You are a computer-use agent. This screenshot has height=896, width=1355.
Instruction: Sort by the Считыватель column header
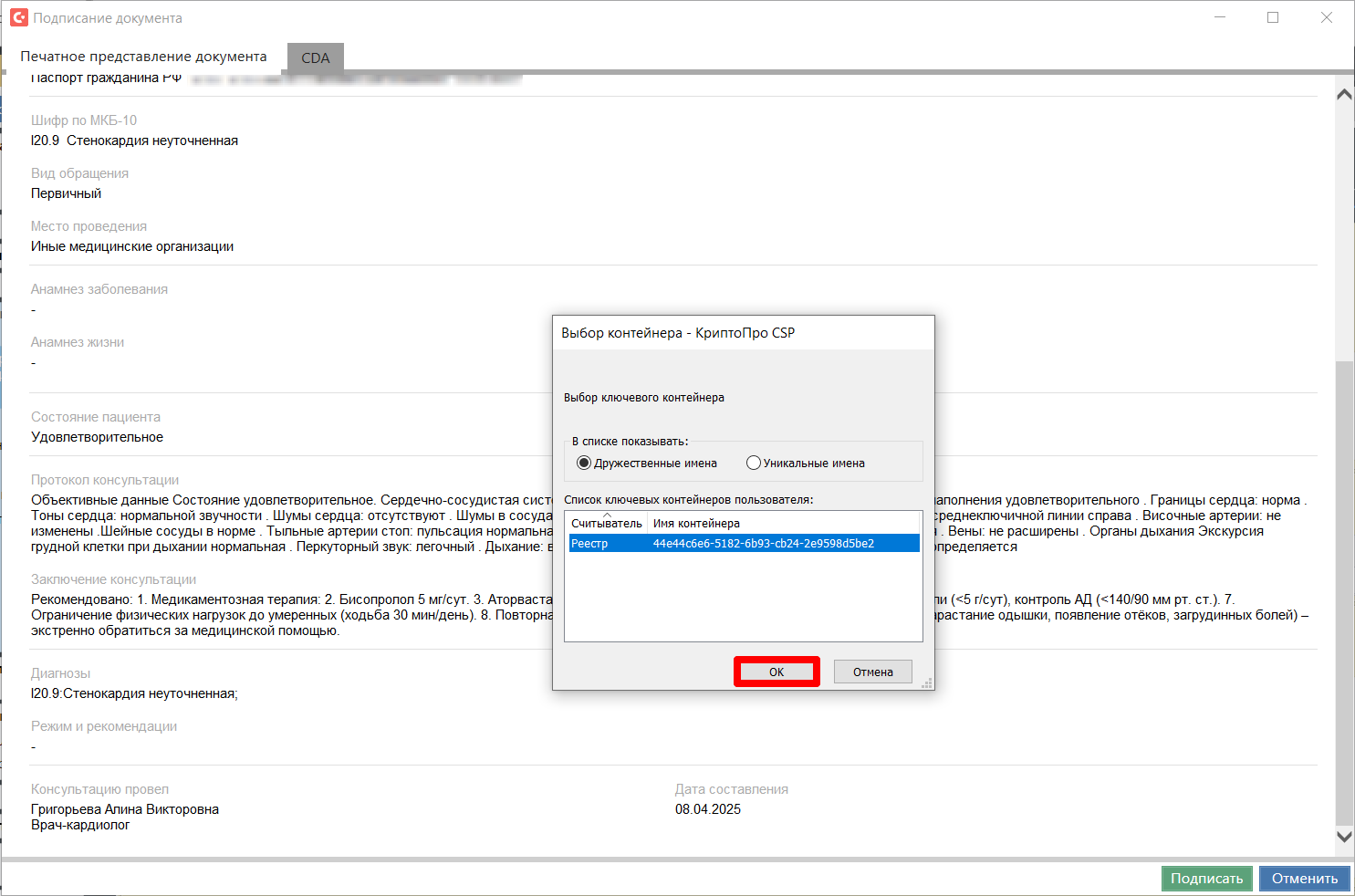pos(607,523)
